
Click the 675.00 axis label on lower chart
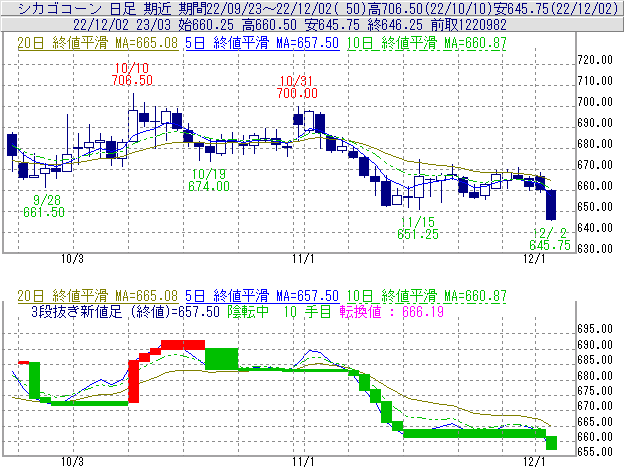(x=595, y=391)
